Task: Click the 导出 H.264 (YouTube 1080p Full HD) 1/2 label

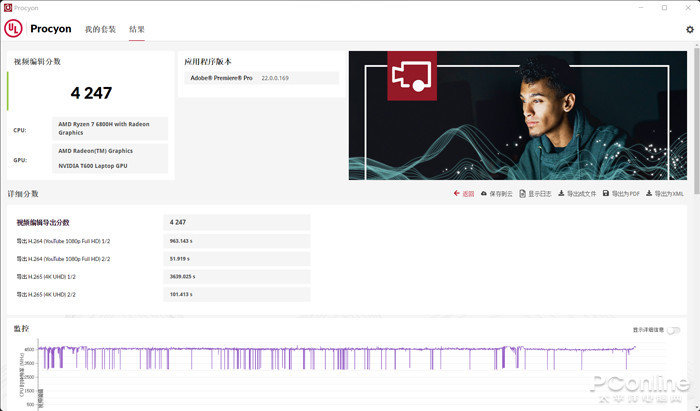Action: tap(63, 241)
